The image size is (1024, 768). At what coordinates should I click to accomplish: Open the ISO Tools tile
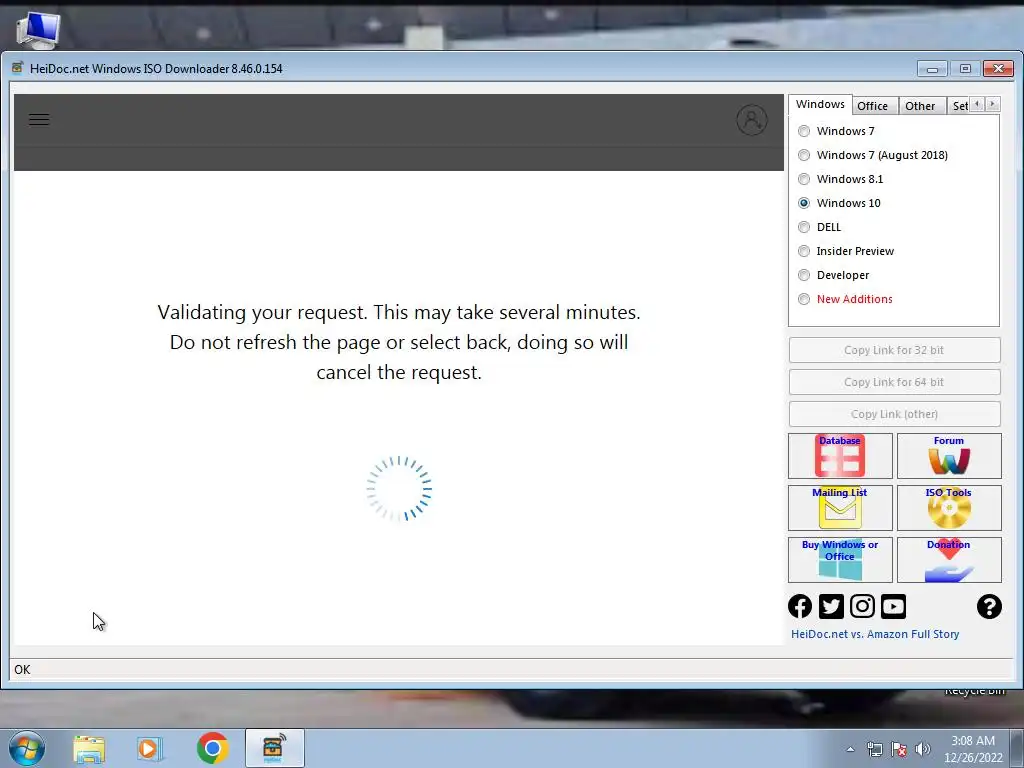[x=949, y=507]
